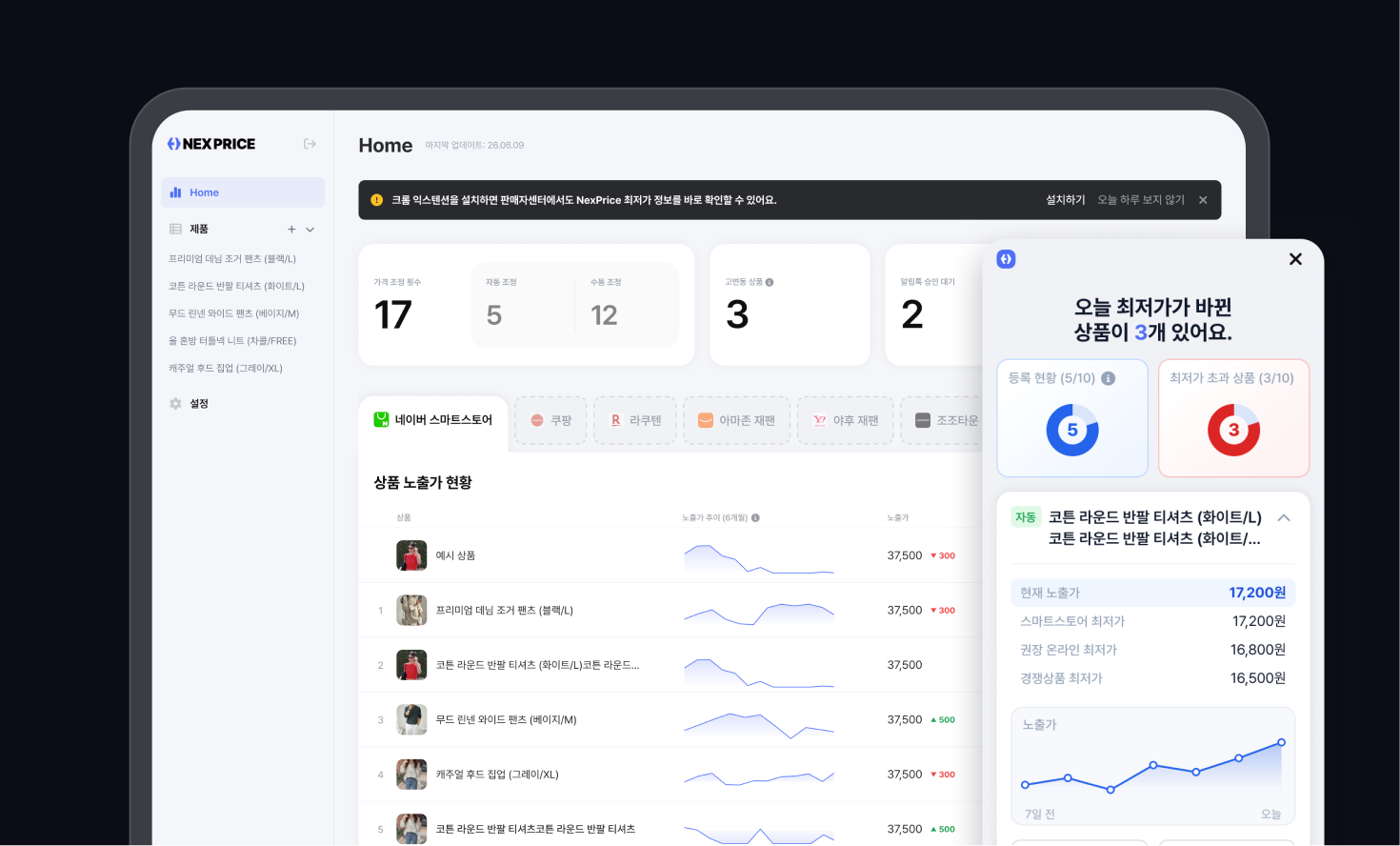1400x846 pixels.
Task: Open 프리미엄 데님 조거 팬츠 sidebar item
Action: [232, 259]
